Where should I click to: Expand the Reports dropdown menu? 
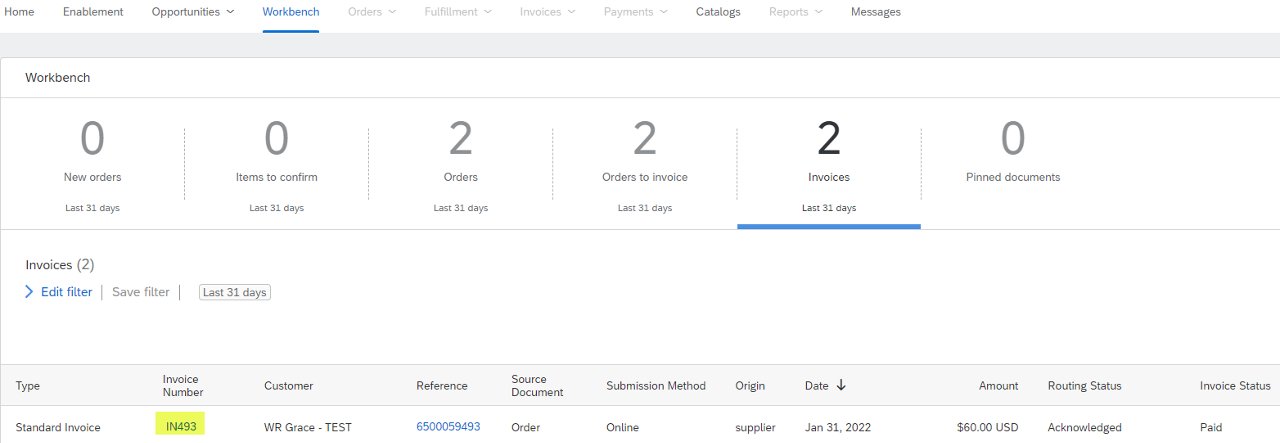(796, 12)
